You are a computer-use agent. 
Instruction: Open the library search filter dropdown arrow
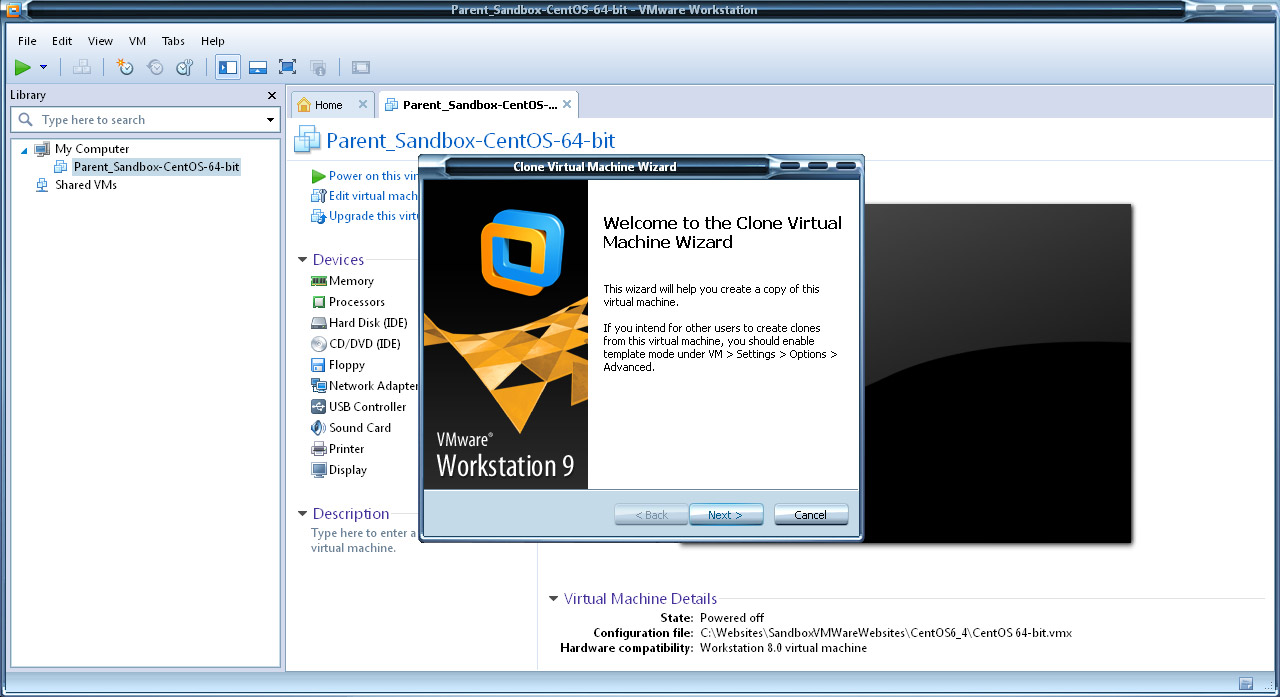[x=271, y=120]
